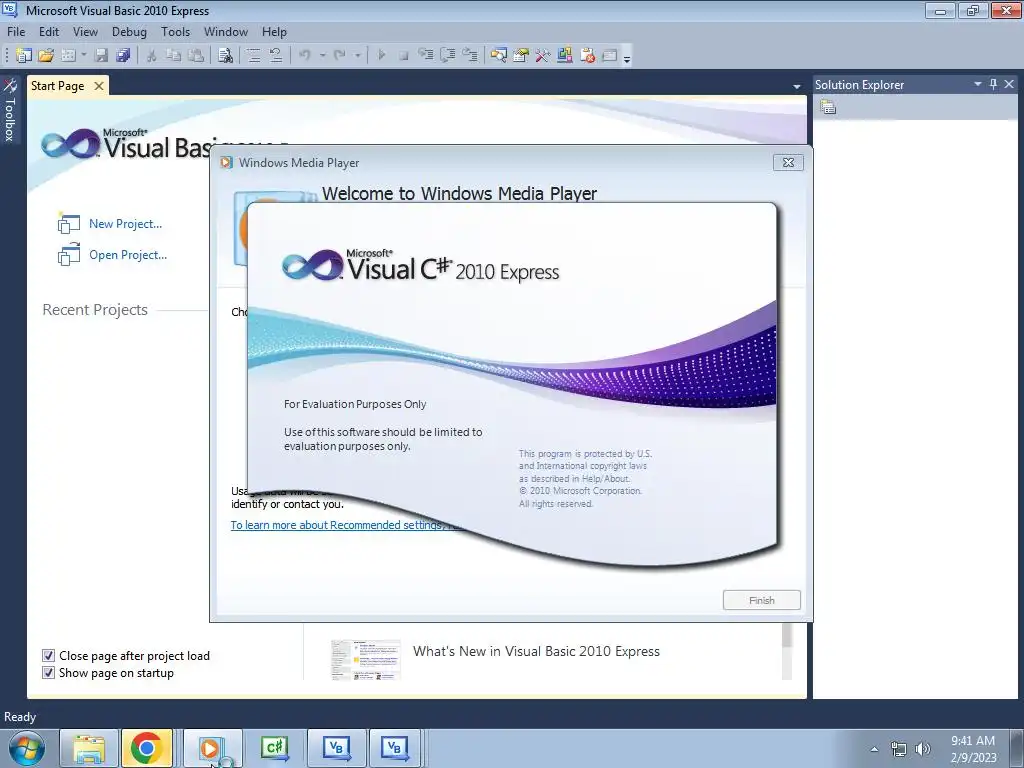Open Solution Explorer via toolbar icon

(499, 56)
